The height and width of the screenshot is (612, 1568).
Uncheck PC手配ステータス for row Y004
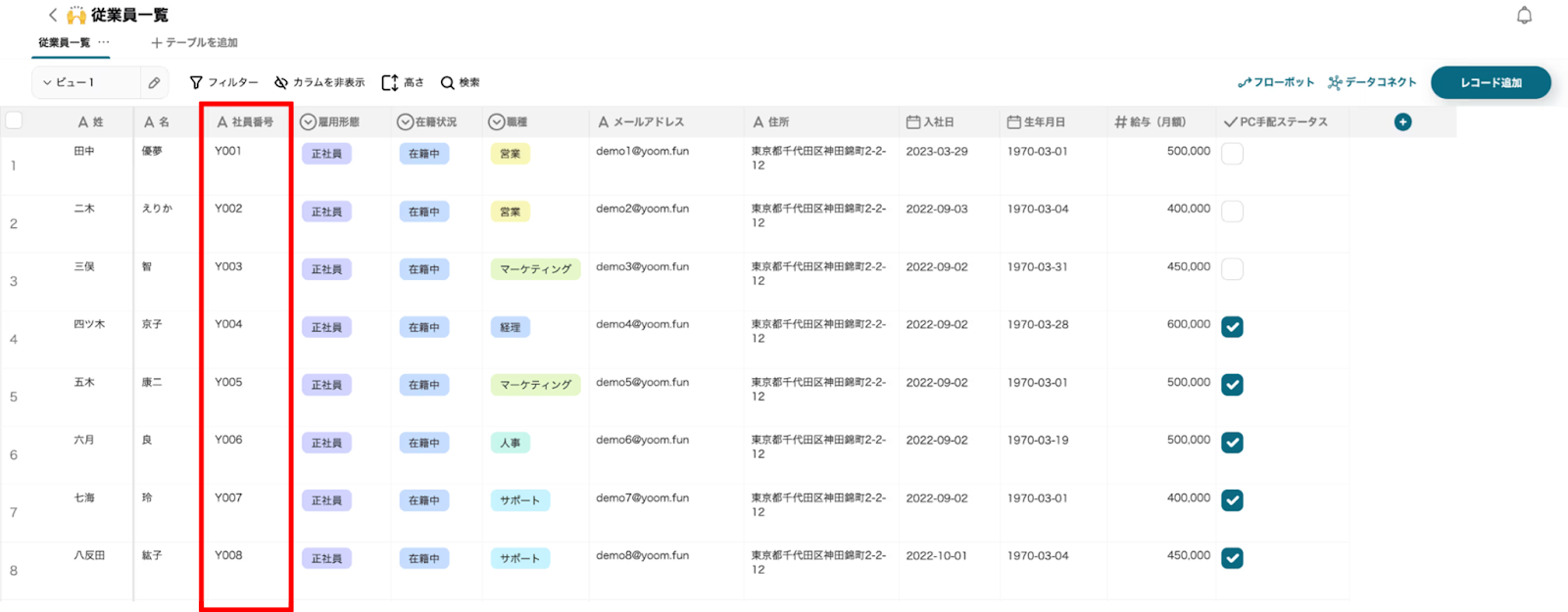1232,327
